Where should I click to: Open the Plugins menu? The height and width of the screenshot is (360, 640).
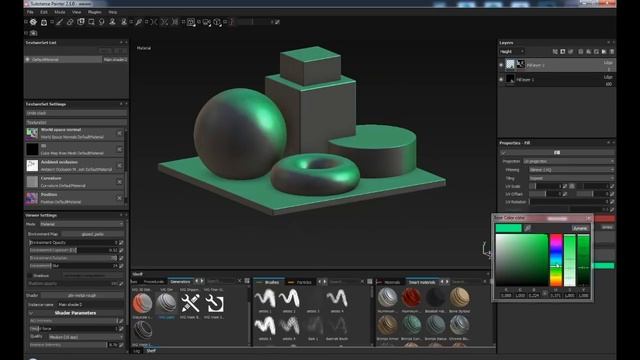point(95,12)
